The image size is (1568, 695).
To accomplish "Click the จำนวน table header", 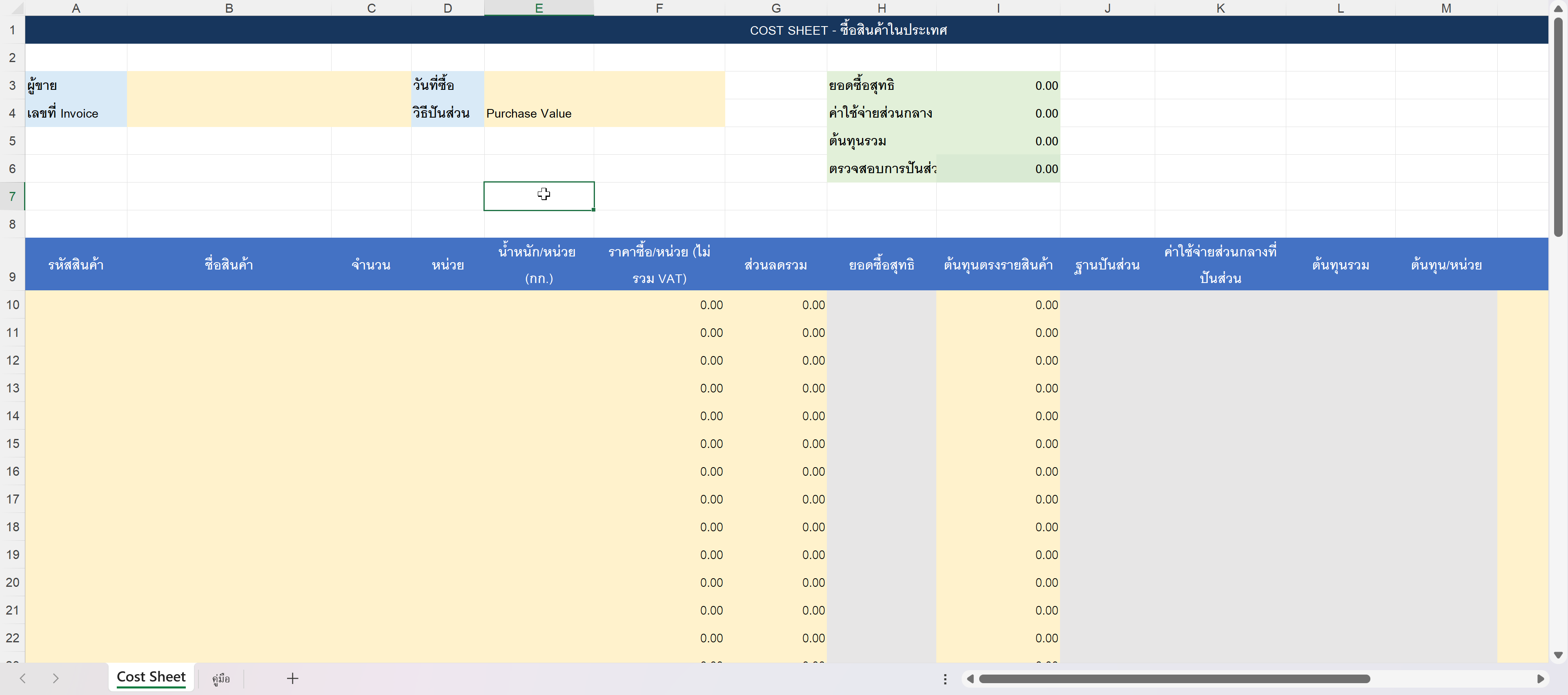I will pos(371,264).
